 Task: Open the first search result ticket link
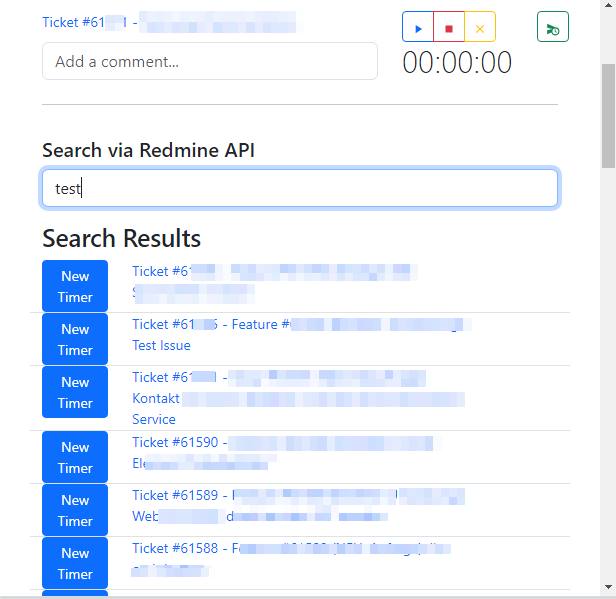[x=275, y=282]
